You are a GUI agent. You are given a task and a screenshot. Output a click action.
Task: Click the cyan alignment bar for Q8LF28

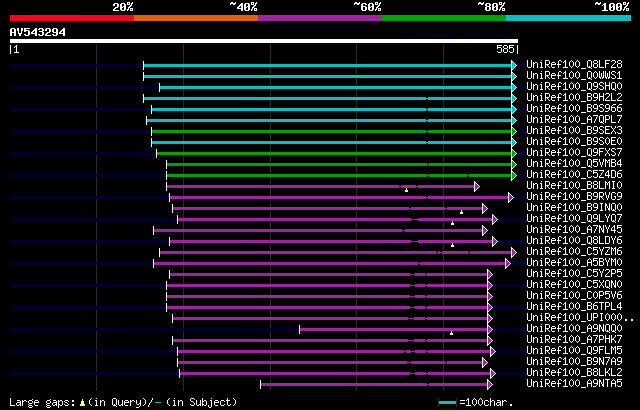point(327,66)
